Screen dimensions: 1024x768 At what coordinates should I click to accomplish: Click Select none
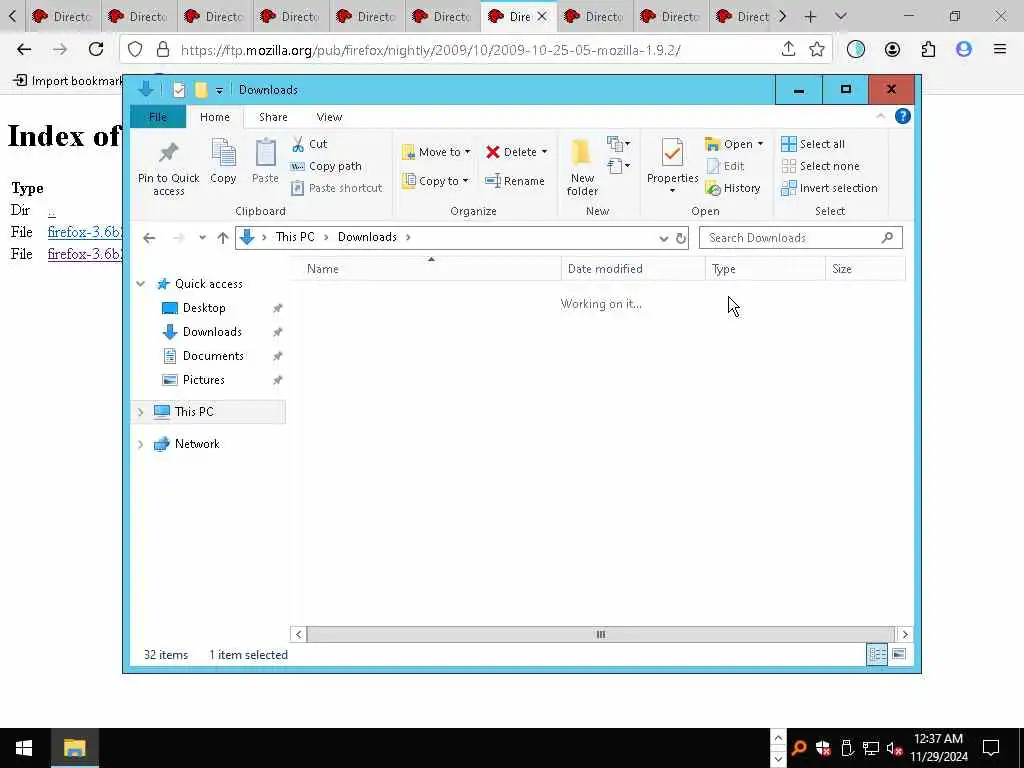click(x=820, y=166)
